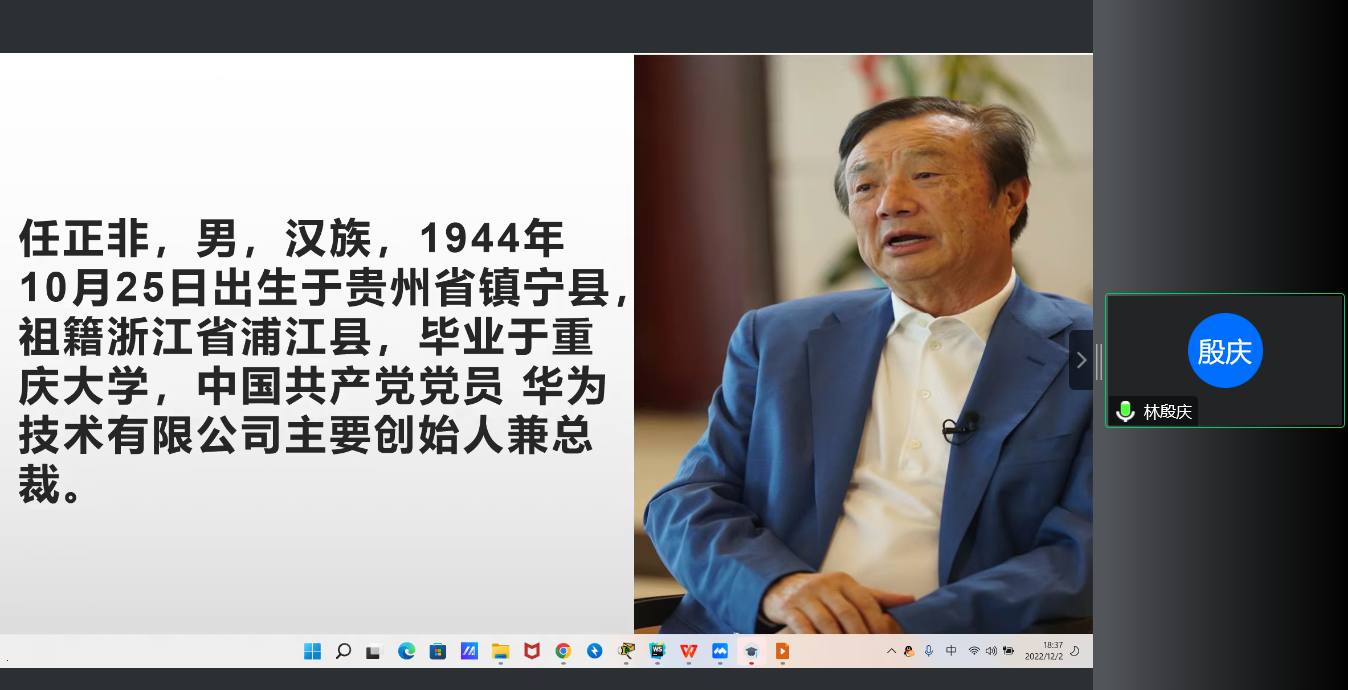Switch to Google Chrome in taskbar

click(563, 651)
